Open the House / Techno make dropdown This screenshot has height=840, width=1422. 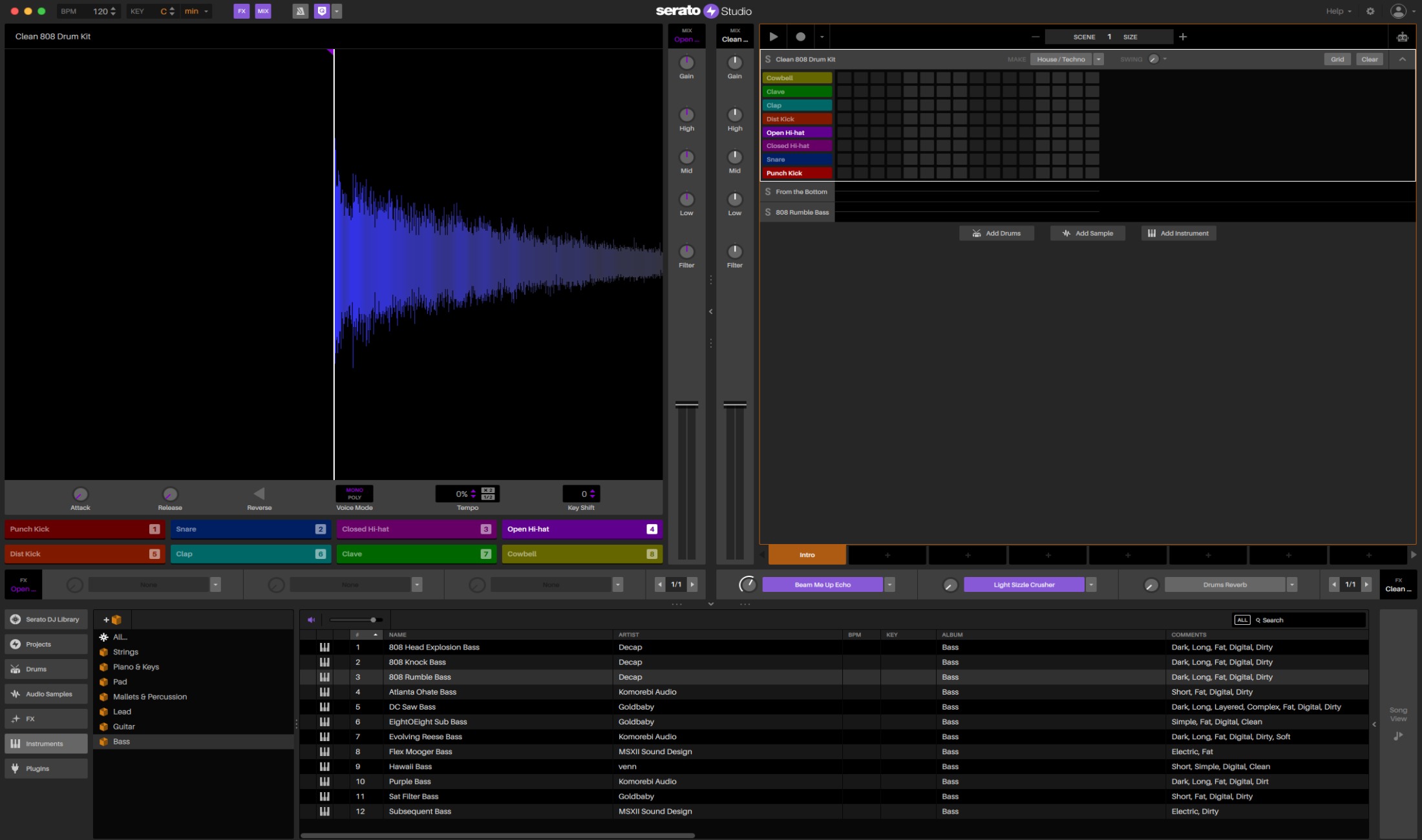pyautogui.click(x=1098, y=59)
